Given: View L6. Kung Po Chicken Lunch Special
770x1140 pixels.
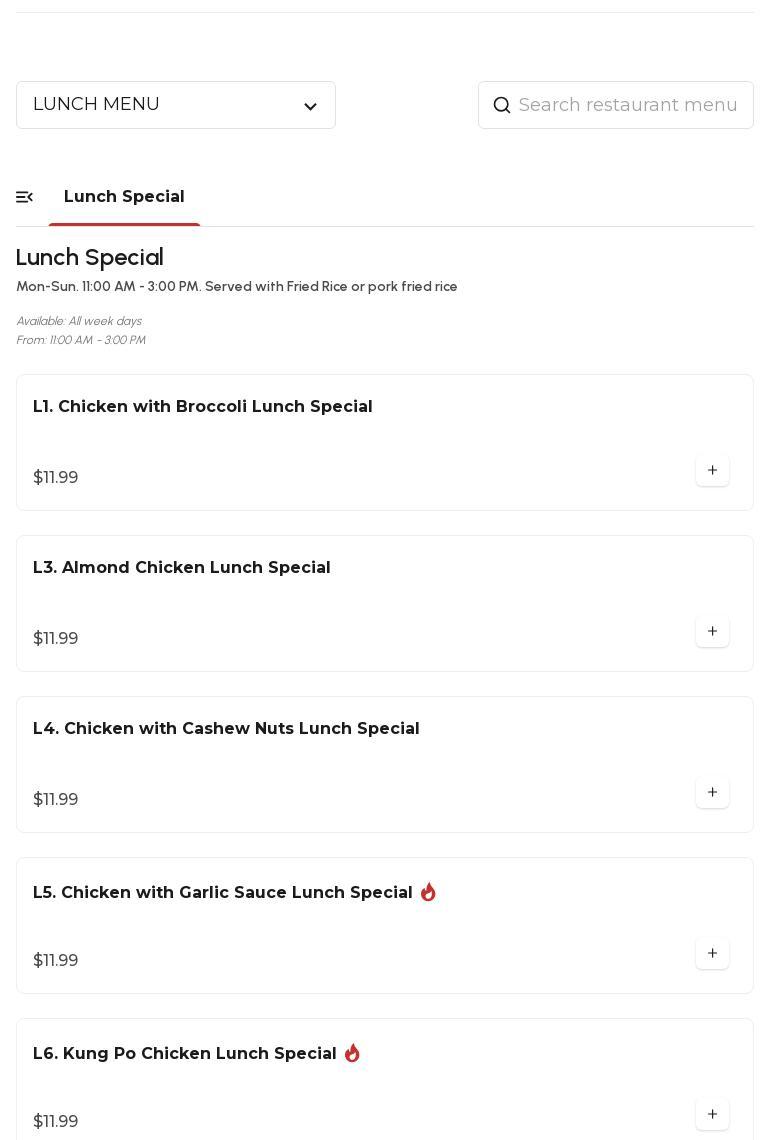Looking at the screenshot, I should pyautogui.click(x=184, y=1054).
